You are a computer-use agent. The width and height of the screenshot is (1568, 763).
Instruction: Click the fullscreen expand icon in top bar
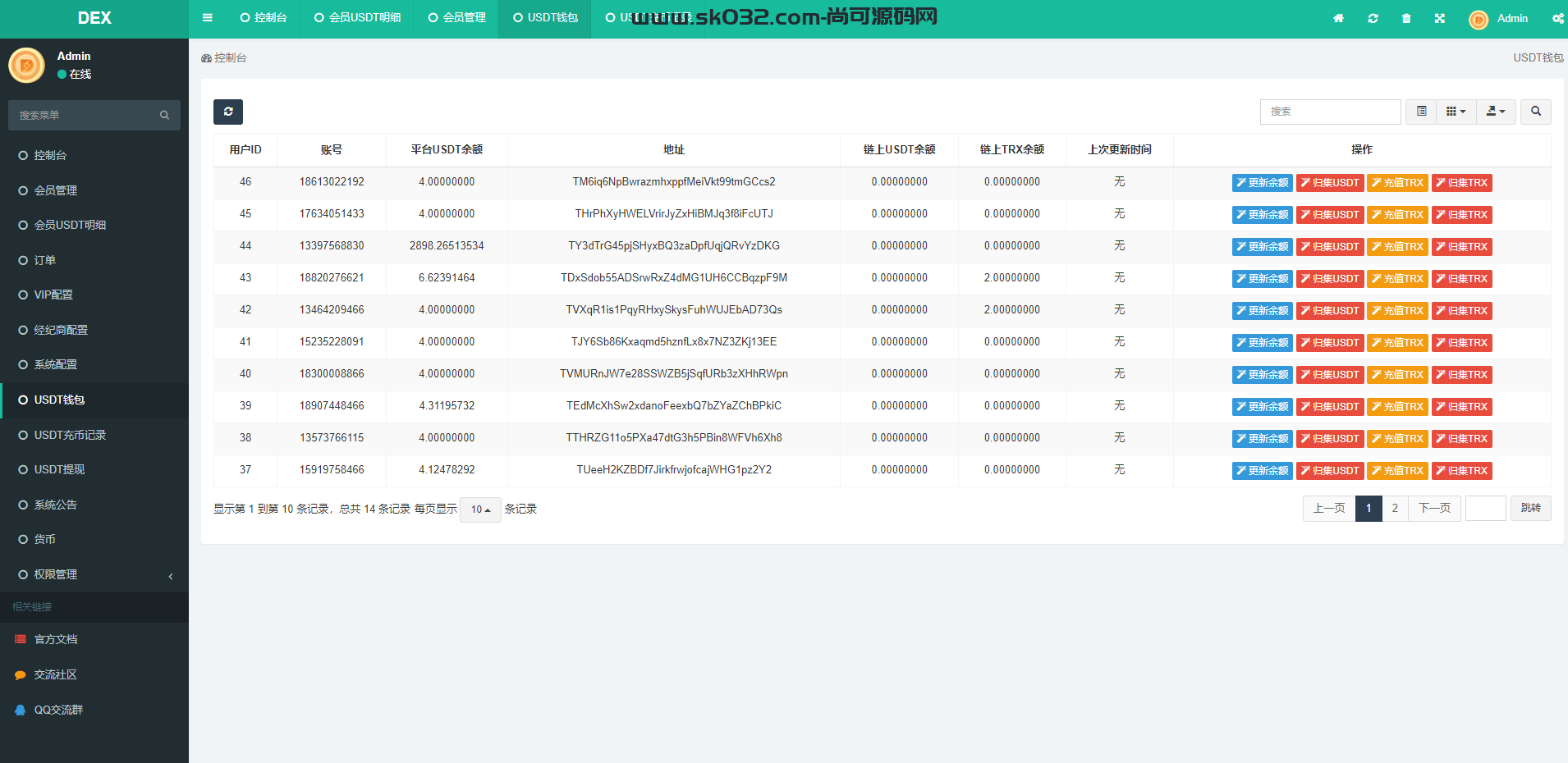click(1440, 18)
